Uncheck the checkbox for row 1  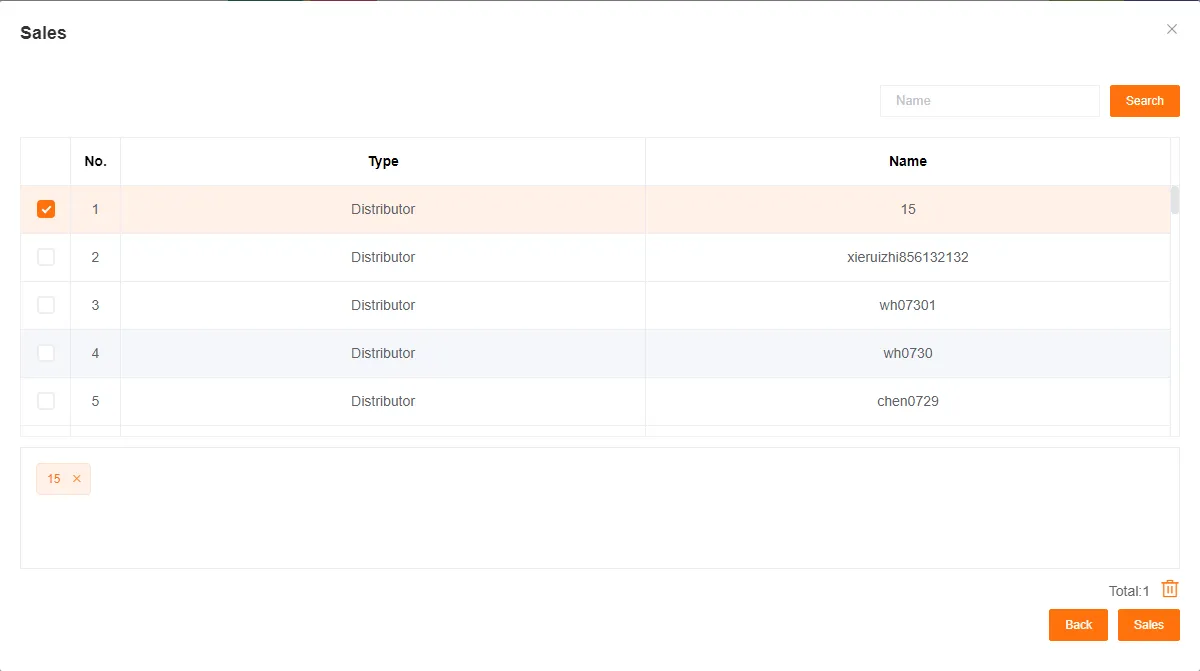46,209
